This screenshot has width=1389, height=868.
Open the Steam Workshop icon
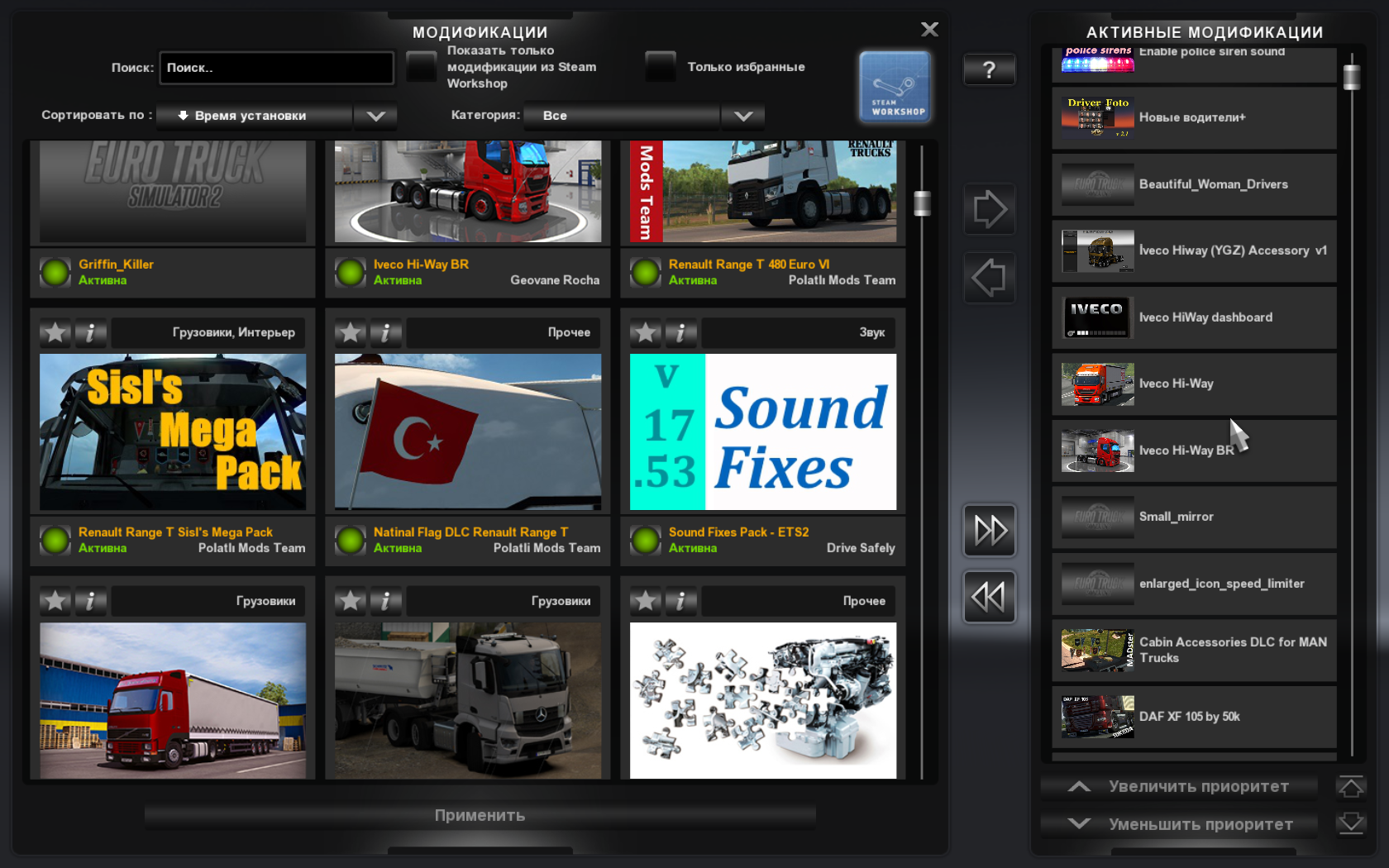pyautogui.click(x=895, y=88)
